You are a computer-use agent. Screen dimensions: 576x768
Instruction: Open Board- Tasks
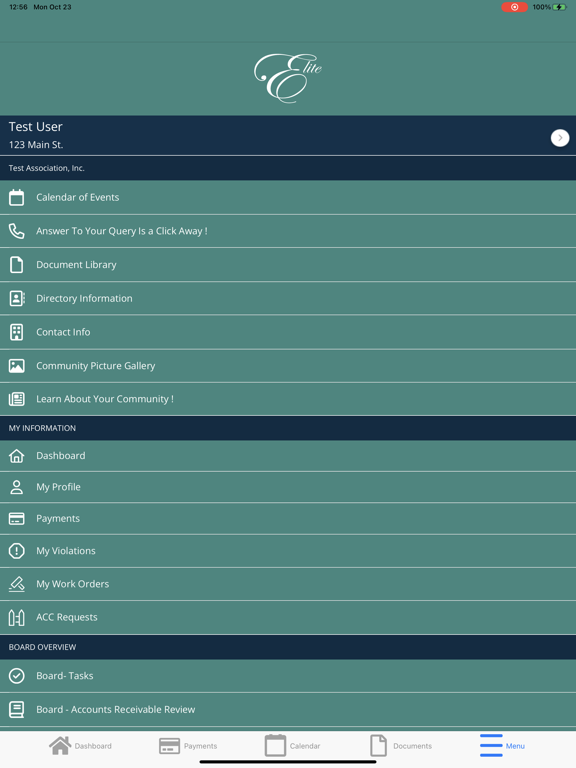coord(288,676)
